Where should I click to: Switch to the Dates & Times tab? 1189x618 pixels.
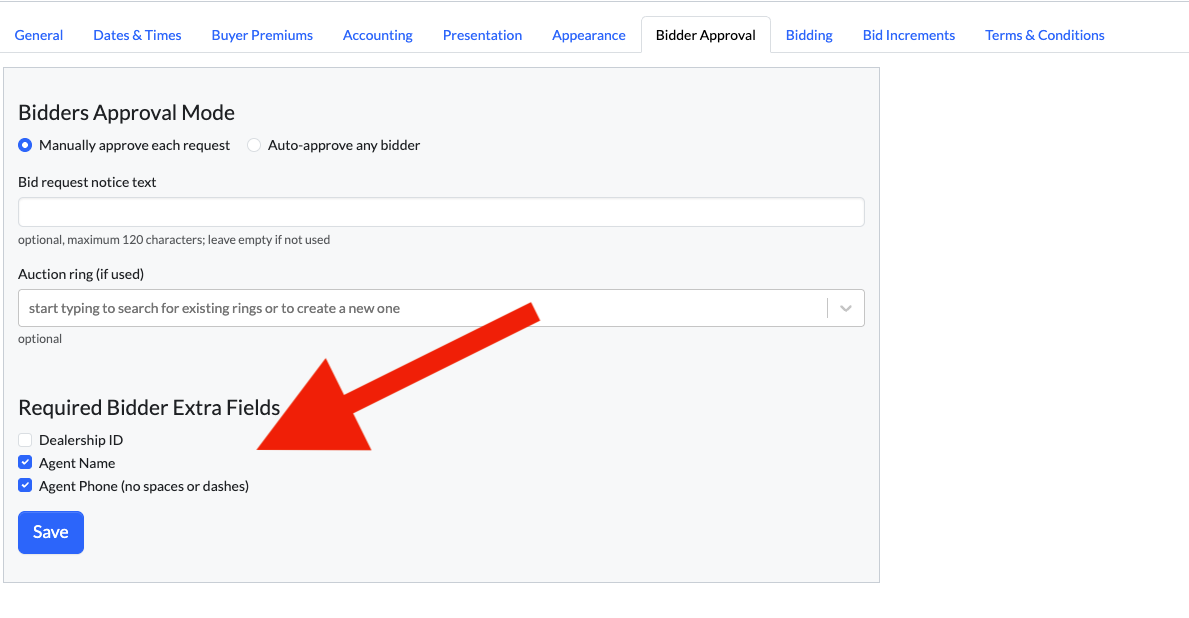[x=137, y=35]
